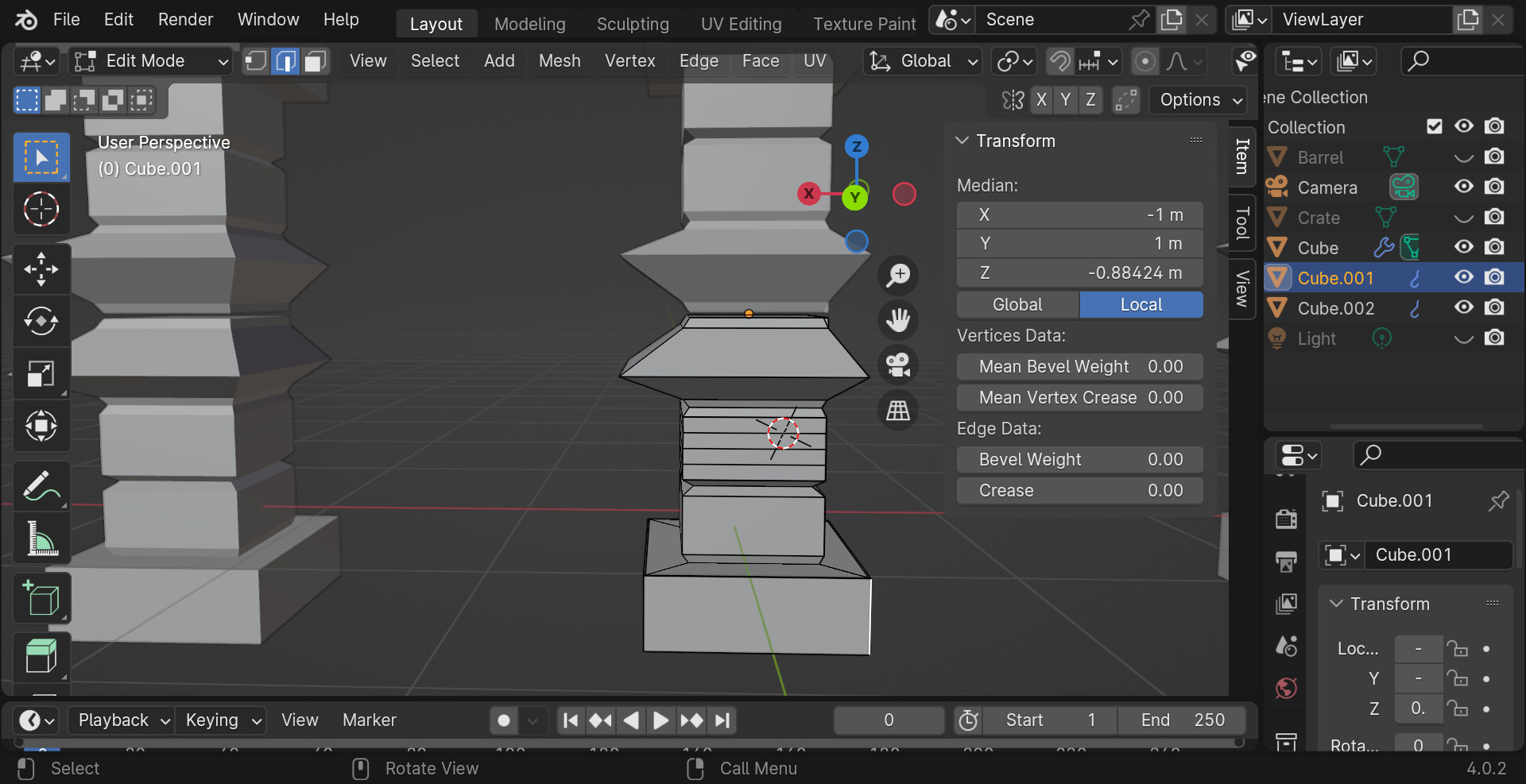Enable snapping with the magnet icon
The image size is (1526, 784).
click(1059, 60)
